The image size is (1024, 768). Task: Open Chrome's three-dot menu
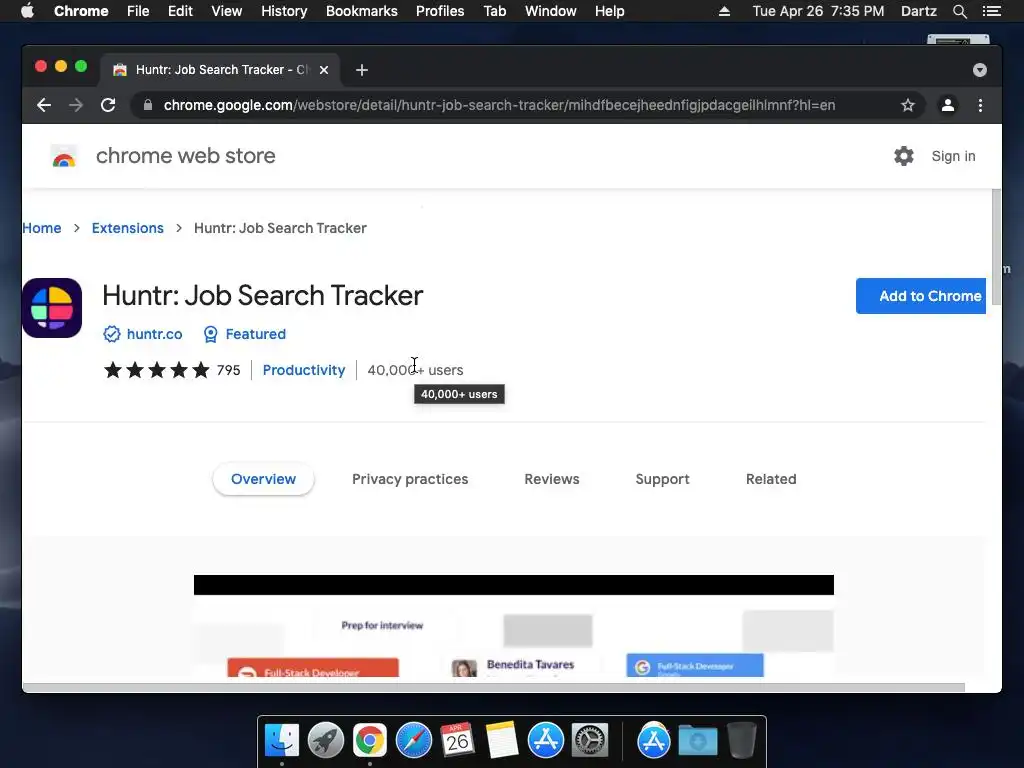980,105
